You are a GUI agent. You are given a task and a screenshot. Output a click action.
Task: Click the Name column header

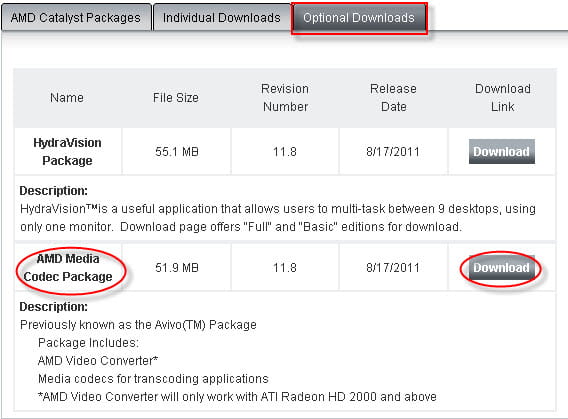point(67,98)
